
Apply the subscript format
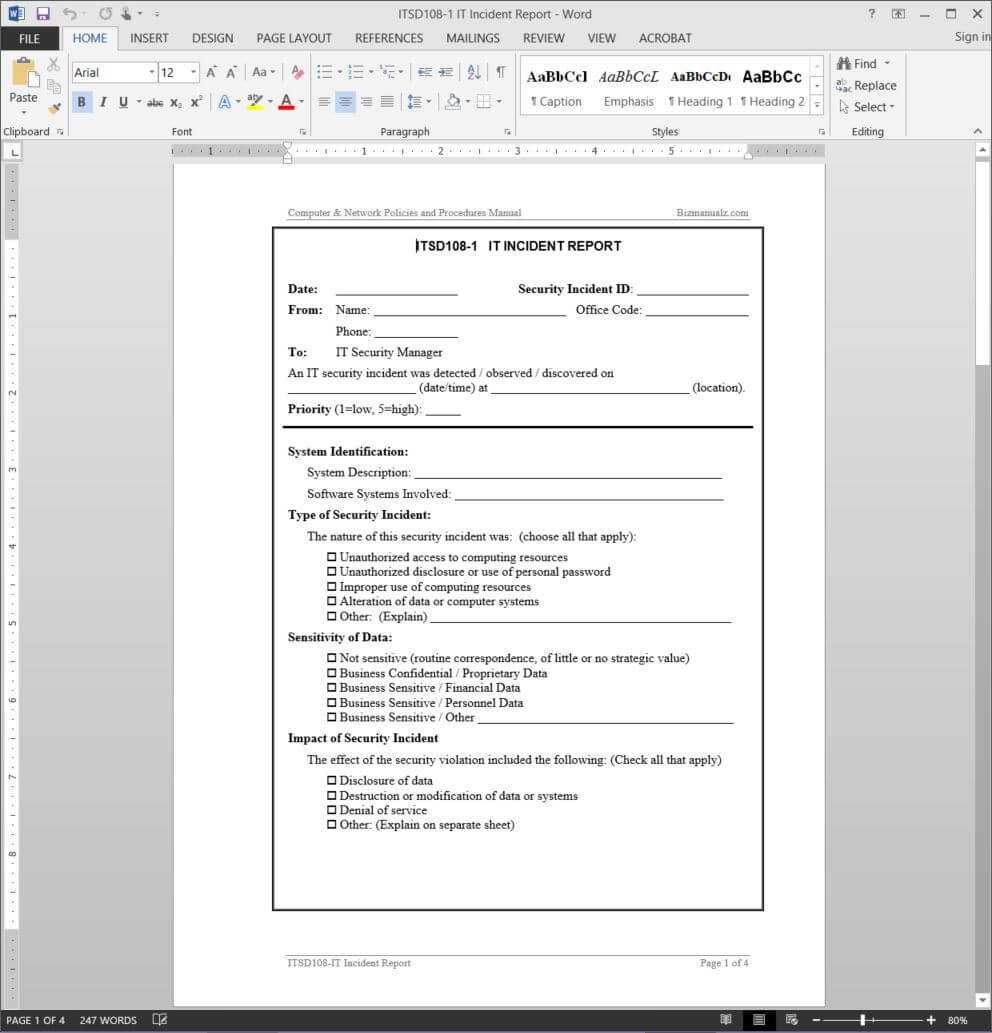click(176, 102)
